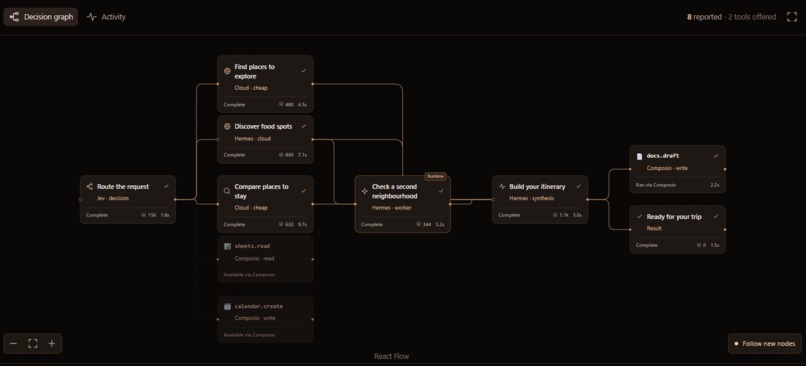The height and width of the screenshot is (366, 806).
Task: Click the token count icon on Route the request
Action: pos(143,215)
